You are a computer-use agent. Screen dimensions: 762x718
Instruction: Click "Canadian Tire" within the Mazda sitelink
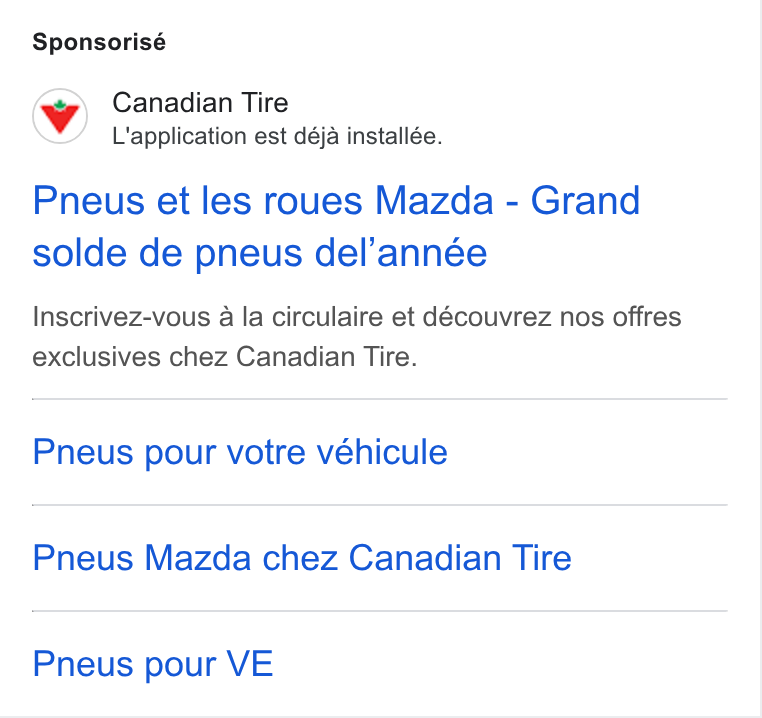click(460, 558)
